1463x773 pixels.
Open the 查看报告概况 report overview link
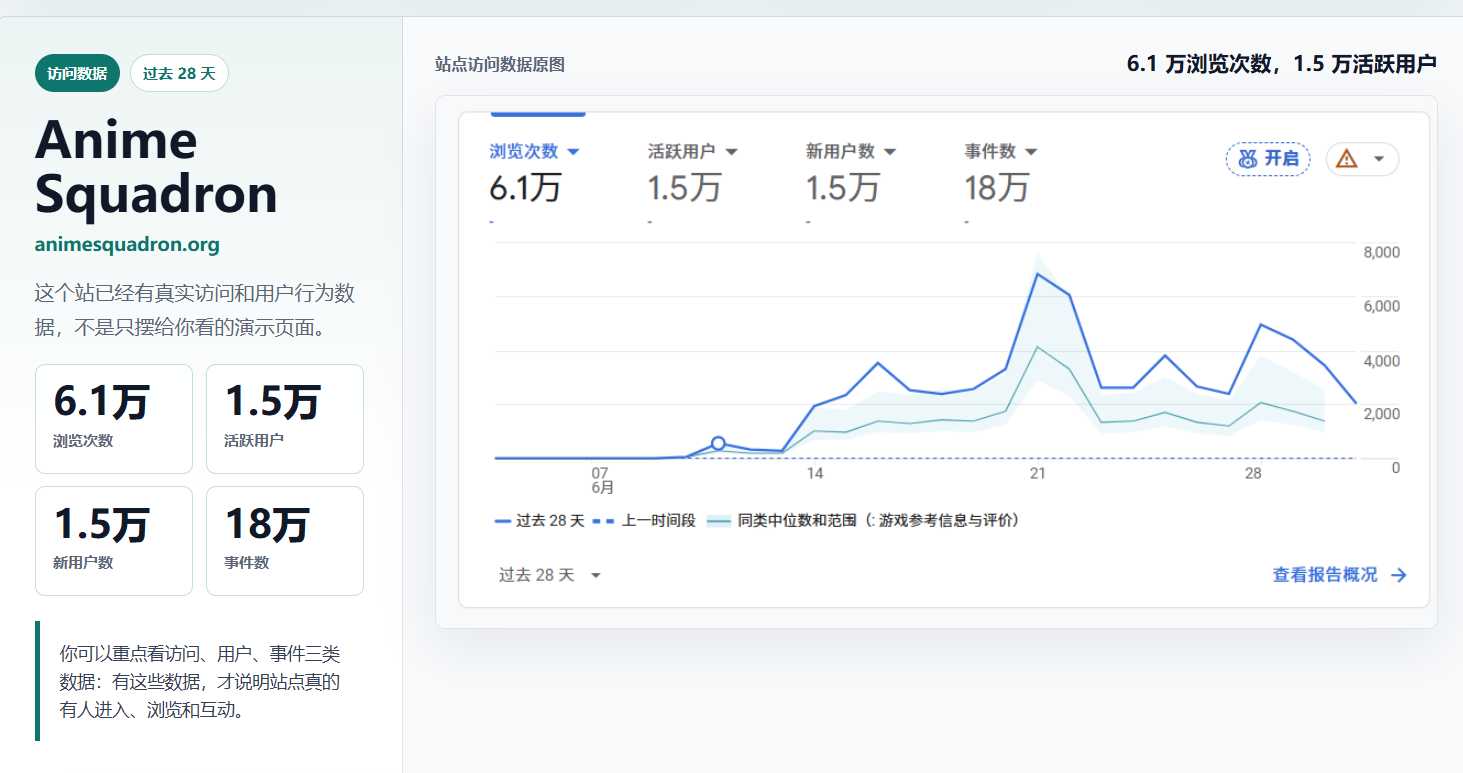[x=1340, y=575]
